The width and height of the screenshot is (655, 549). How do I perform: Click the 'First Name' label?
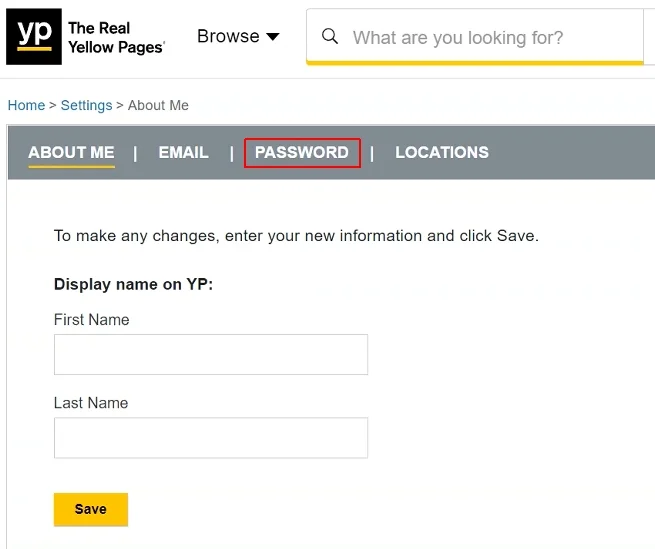click(91, 320)
